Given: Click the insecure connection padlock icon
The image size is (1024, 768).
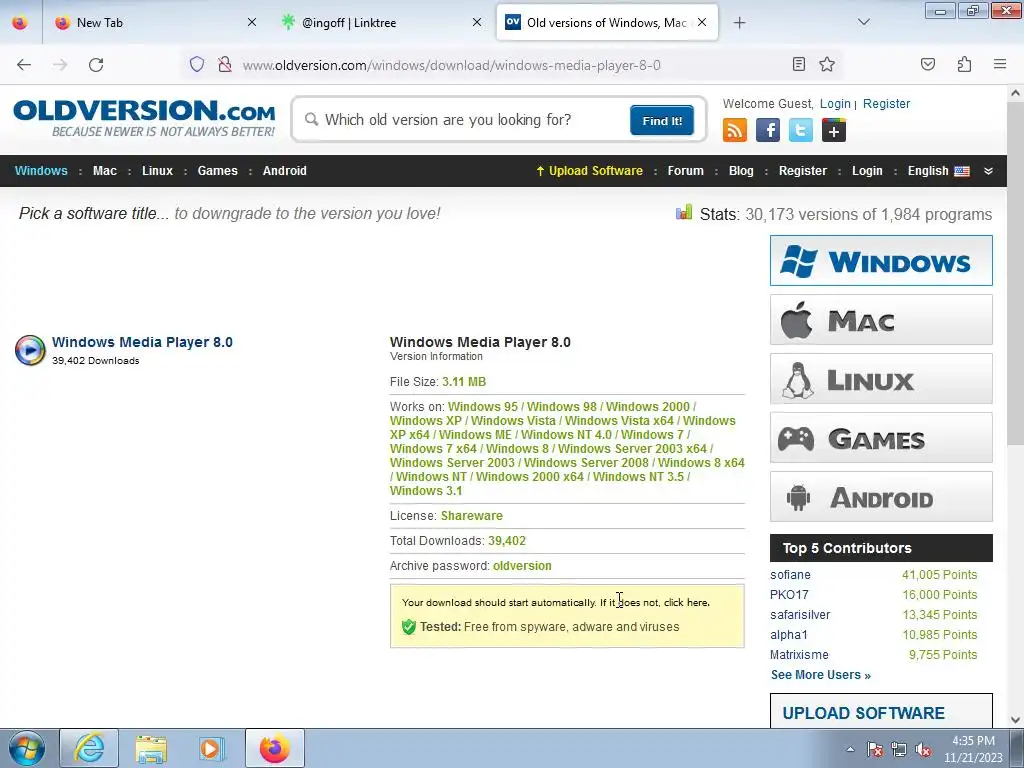Looking at the screenshot, I should tap(225, 65).
